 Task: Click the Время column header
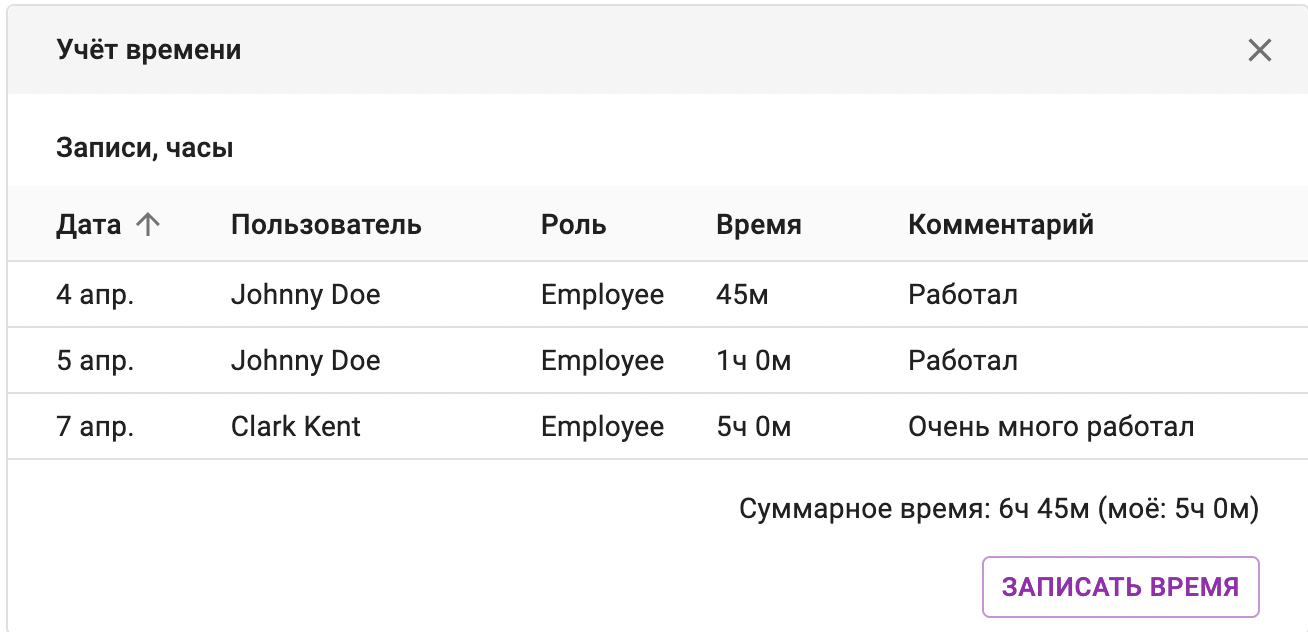click(x=759, y=224)
